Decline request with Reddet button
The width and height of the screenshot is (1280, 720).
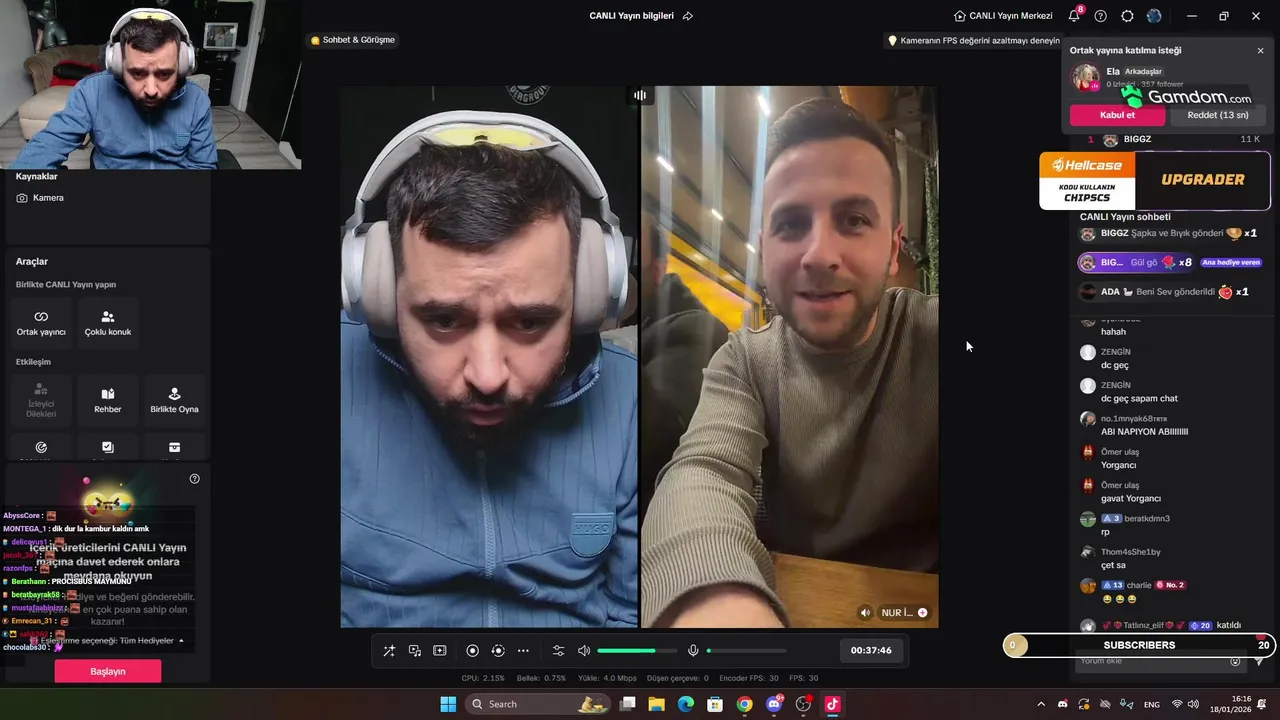click(x=1218, y=115)
